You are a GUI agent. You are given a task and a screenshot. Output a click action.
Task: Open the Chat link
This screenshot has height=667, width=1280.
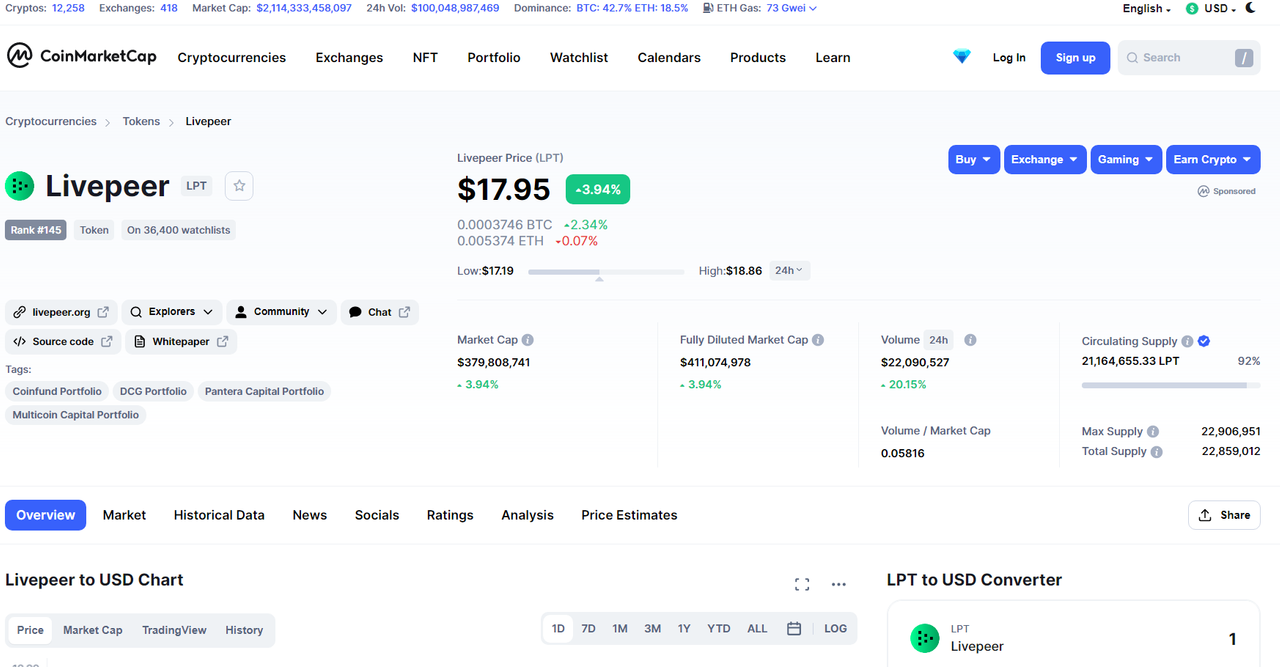pyautogui.click(x=380, y=312)
